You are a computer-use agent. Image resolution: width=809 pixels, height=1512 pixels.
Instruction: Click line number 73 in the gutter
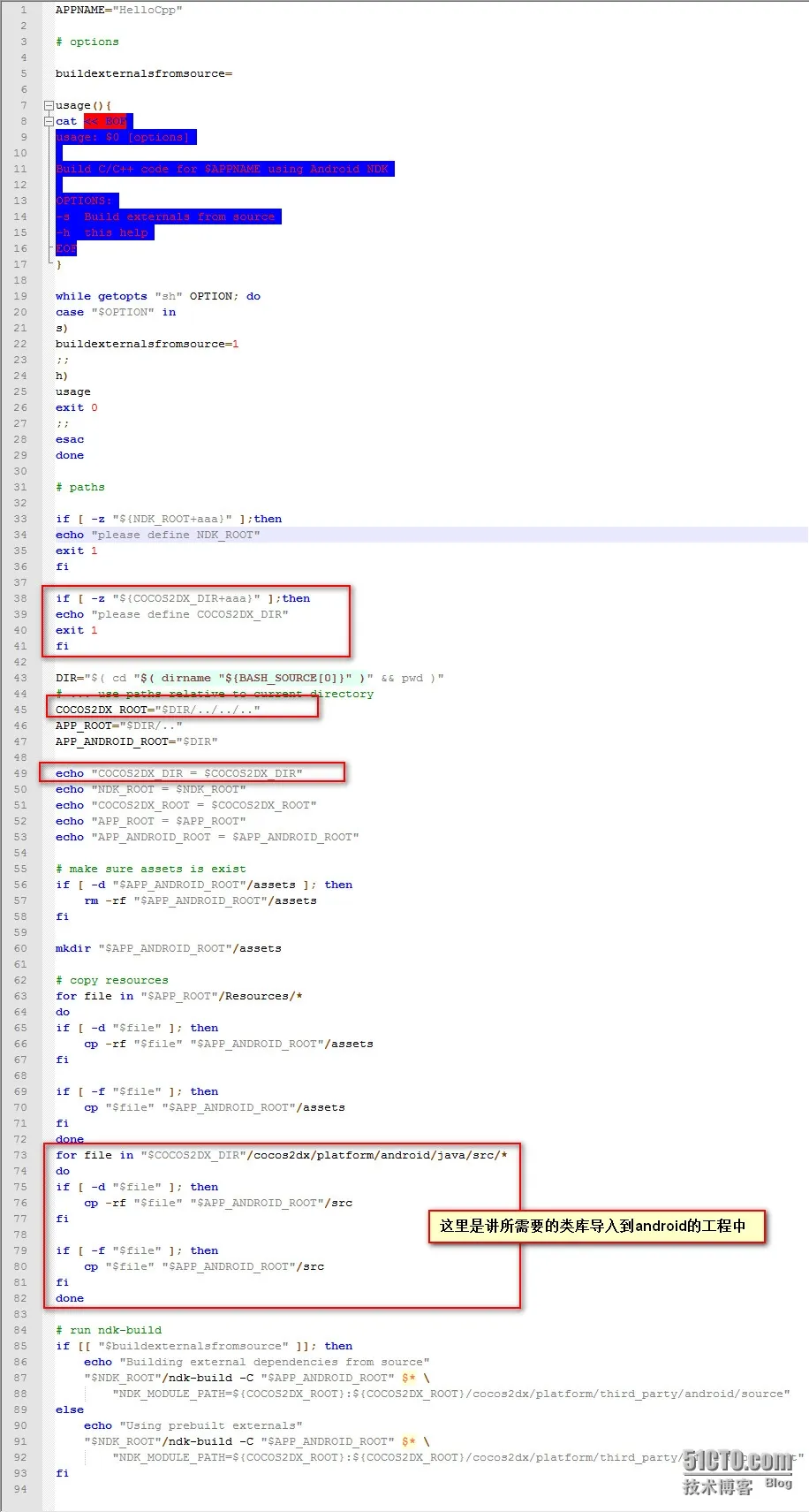click(x=20, y=1156)
